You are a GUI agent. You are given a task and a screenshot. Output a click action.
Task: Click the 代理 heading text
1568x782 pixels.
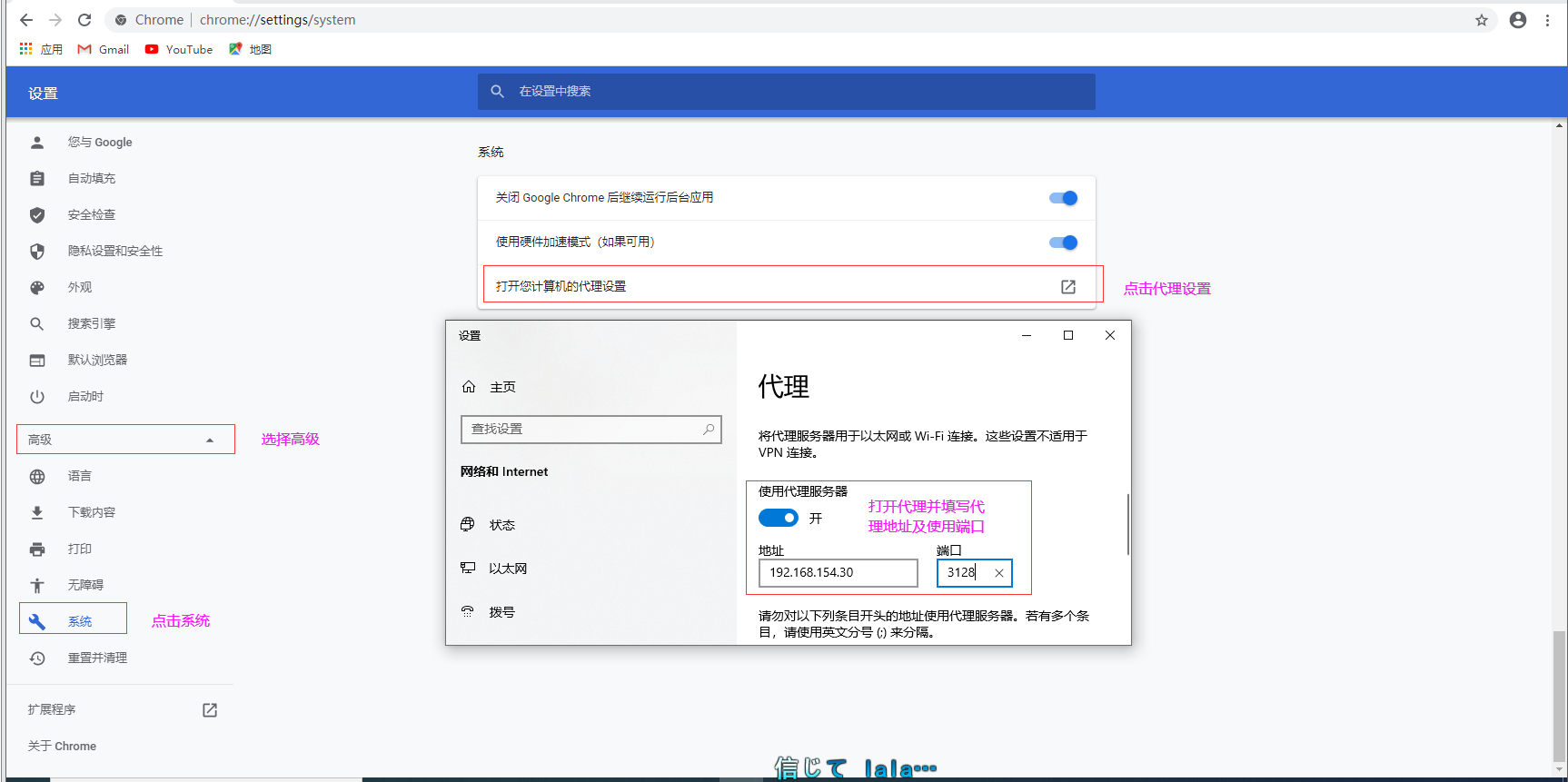[784, 387]
